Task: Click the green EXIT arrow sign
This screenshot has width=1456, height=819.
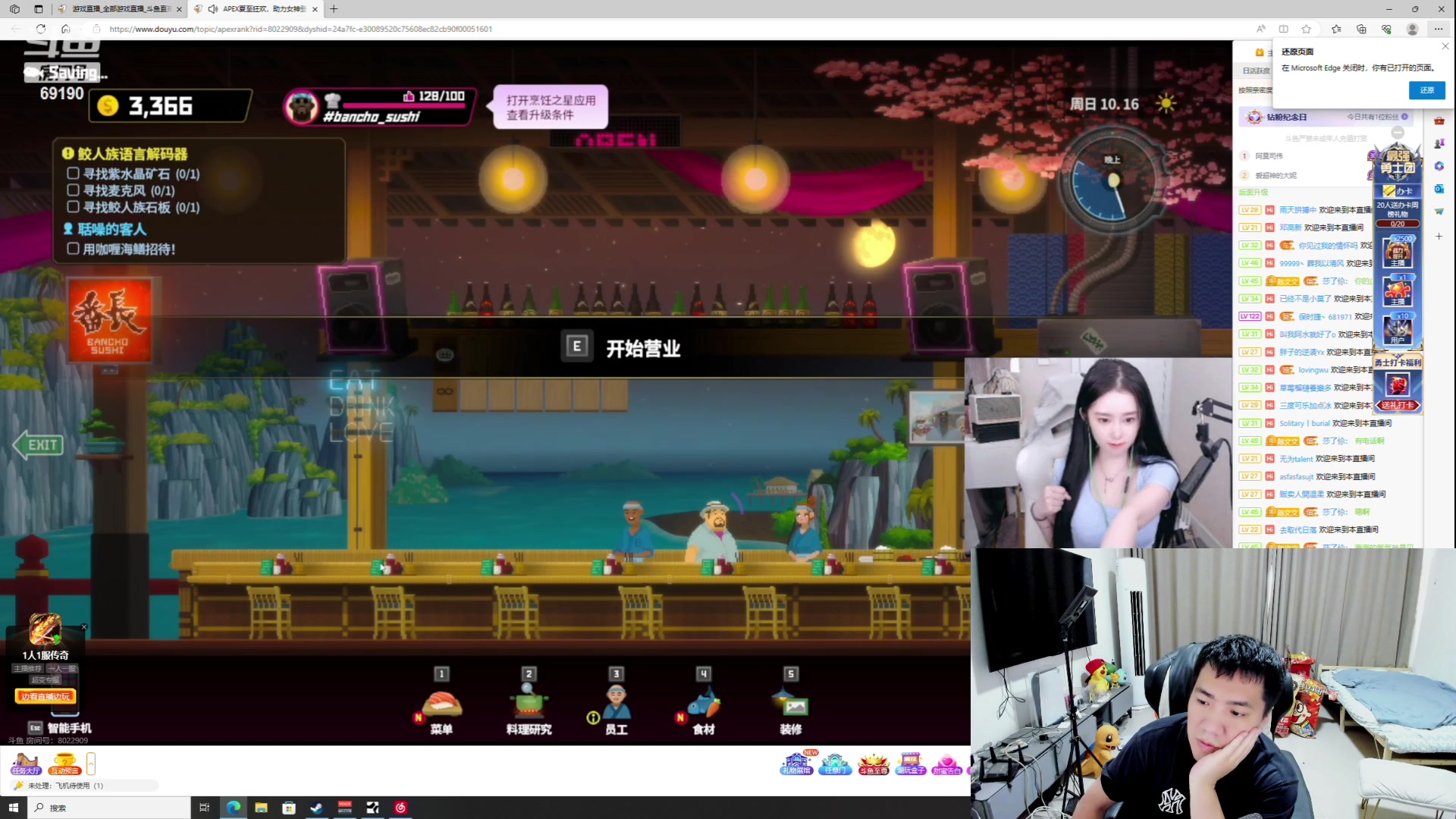Action: (x=39, y=445)
